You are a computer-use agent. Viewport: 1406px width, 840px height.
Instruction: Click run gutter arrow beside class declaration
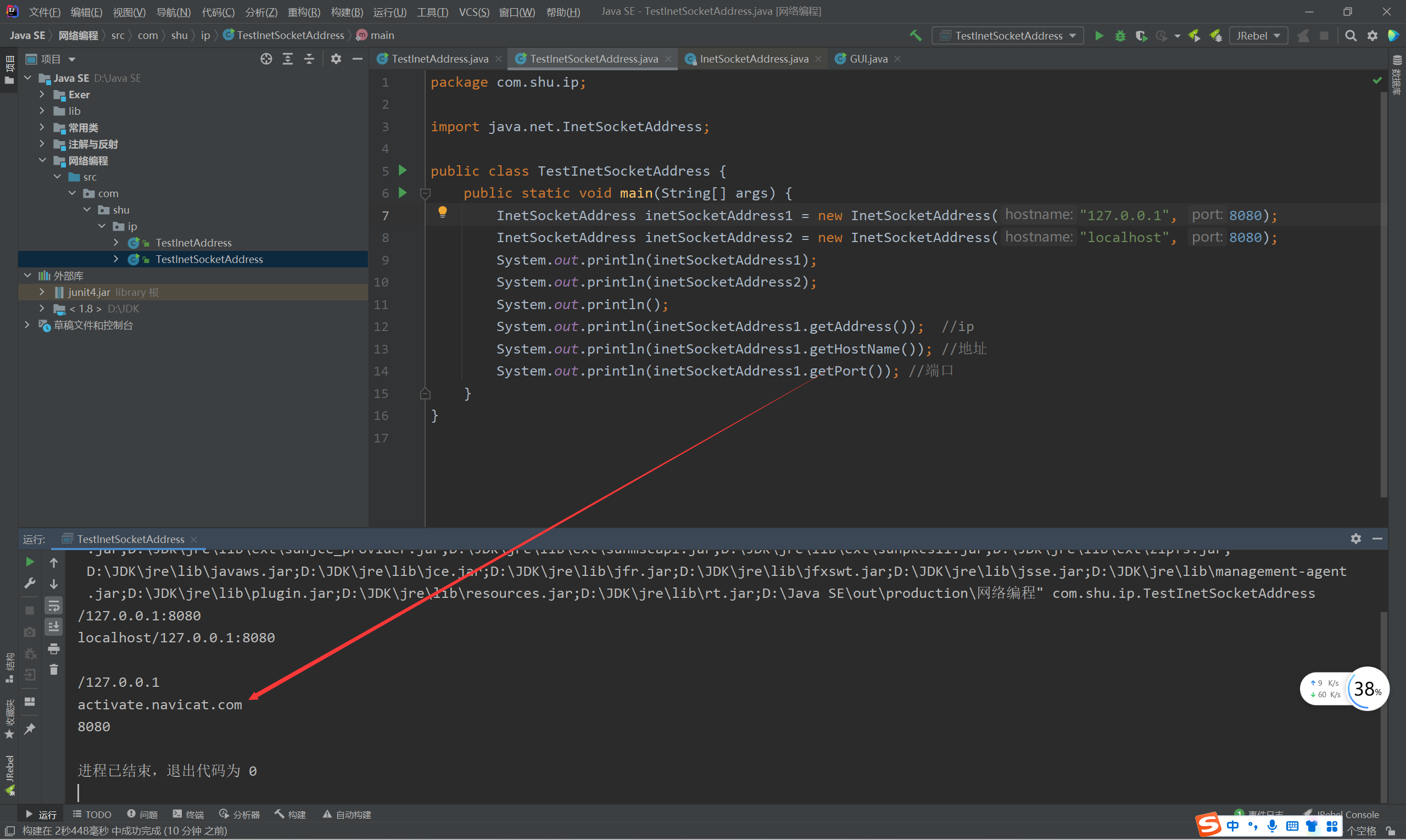pos(403,170)
